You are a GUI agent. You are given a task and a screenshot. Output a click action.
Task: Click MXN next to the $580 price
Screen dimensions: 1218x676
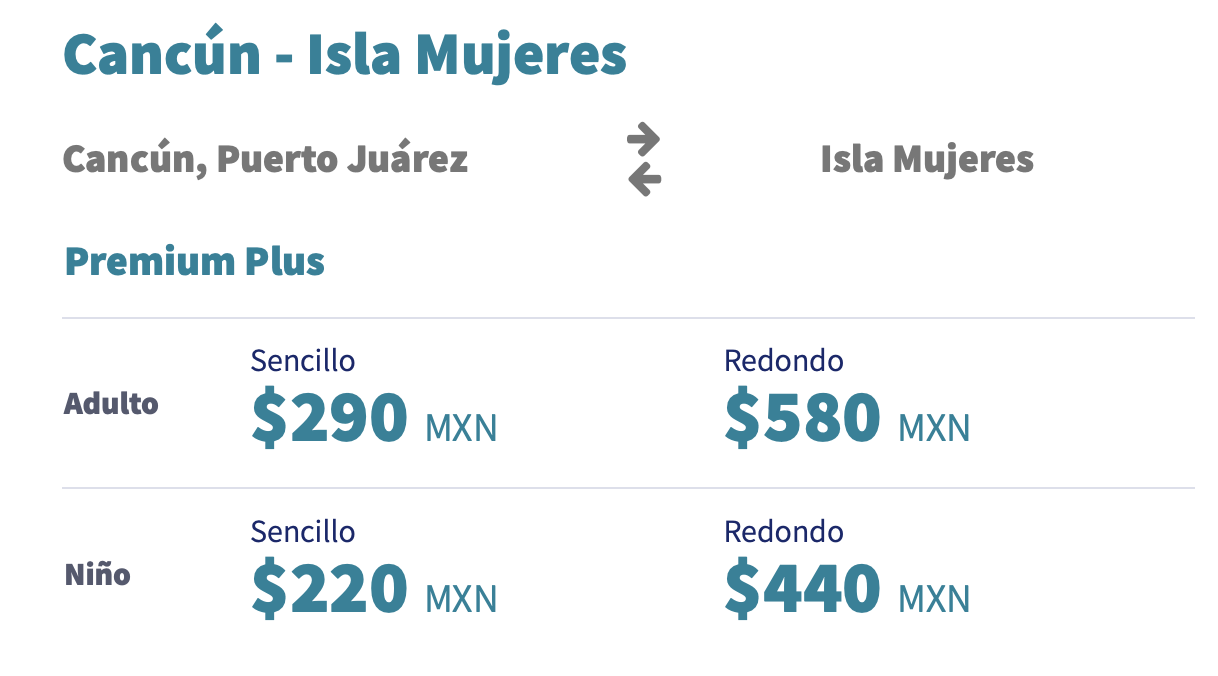[934, 429]
